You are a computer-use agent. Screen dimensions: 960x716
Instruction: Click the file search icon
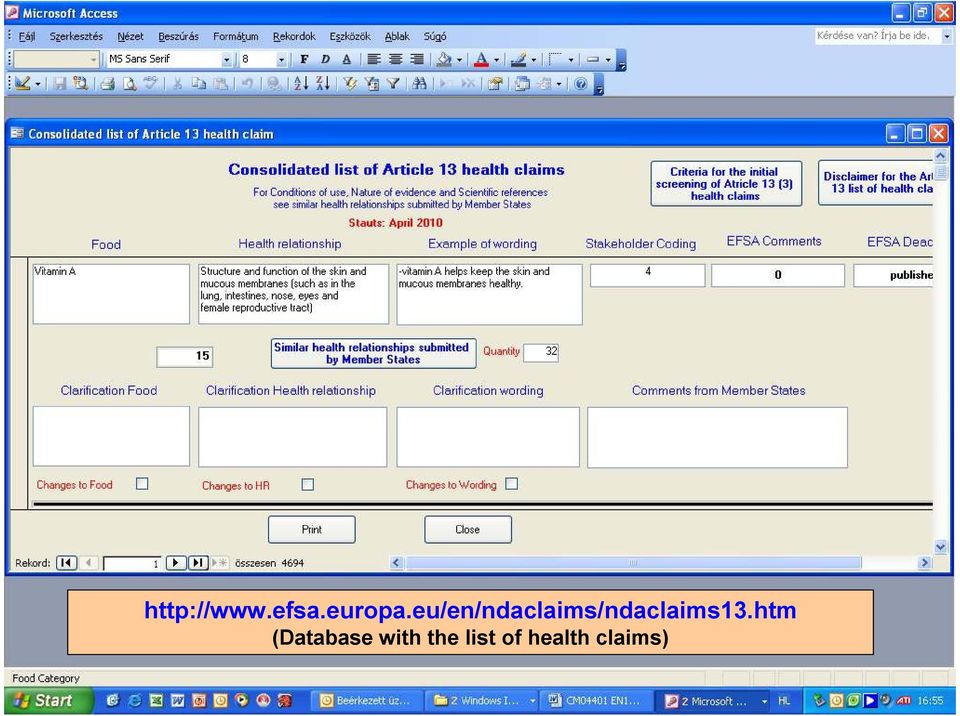[80, 83]
